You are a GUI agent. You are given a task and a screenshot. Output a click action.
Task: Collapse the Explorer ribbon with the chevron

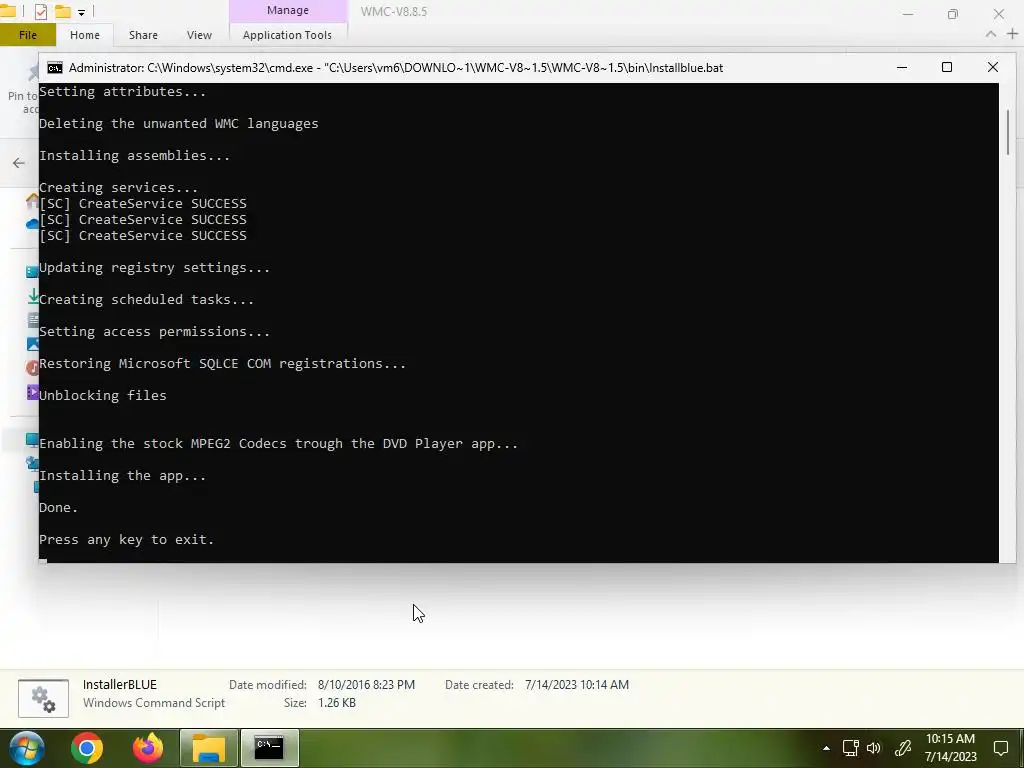point(991,34)
